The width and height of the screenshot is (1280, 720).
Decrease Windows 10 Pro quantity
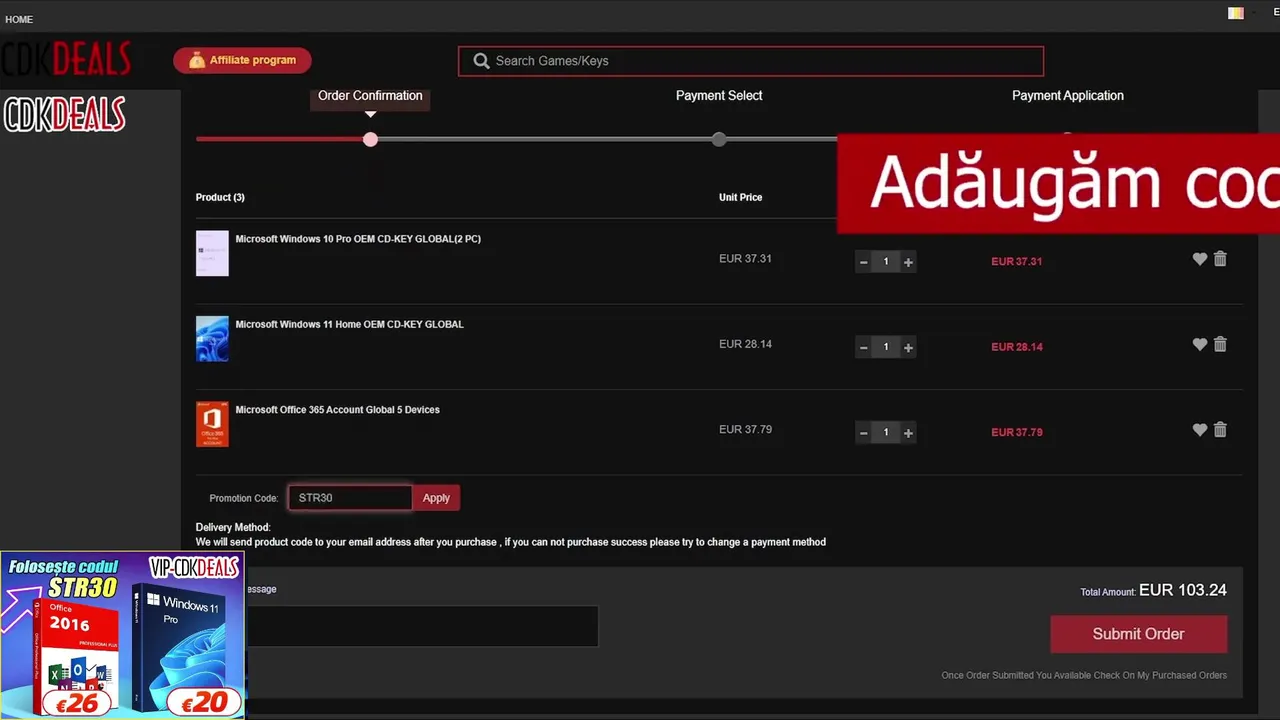864,262
